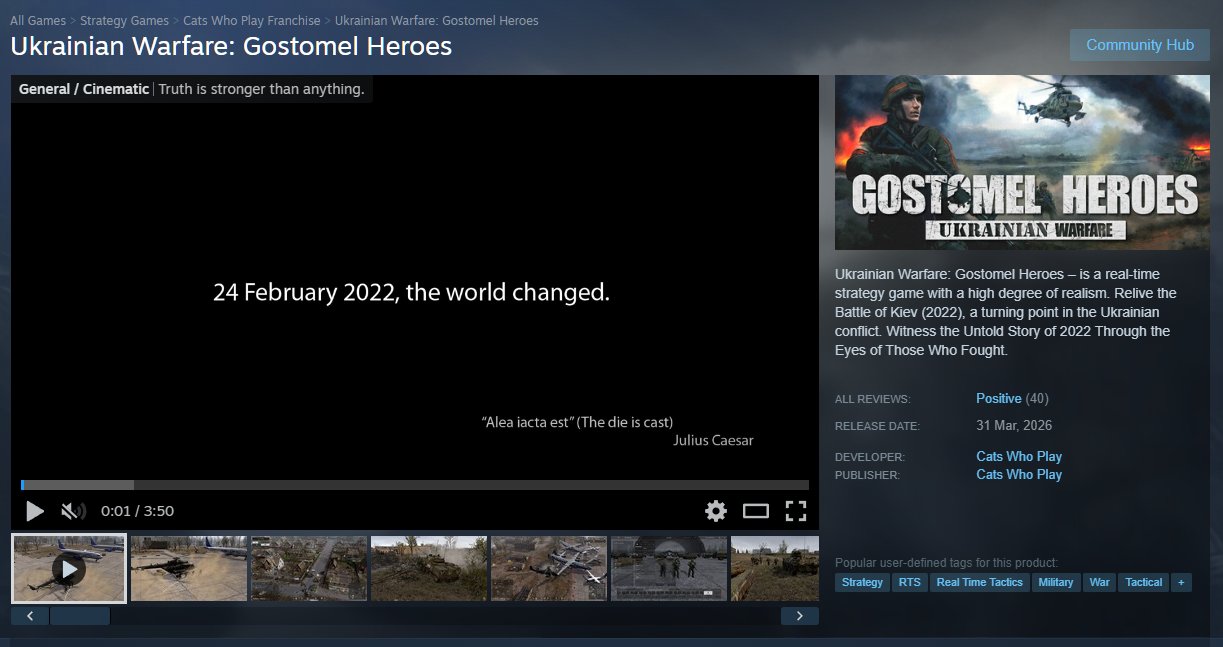Click the Gostomel Heroes header image
This screenshot has height=647, width=1223.
coord(1022,162)
